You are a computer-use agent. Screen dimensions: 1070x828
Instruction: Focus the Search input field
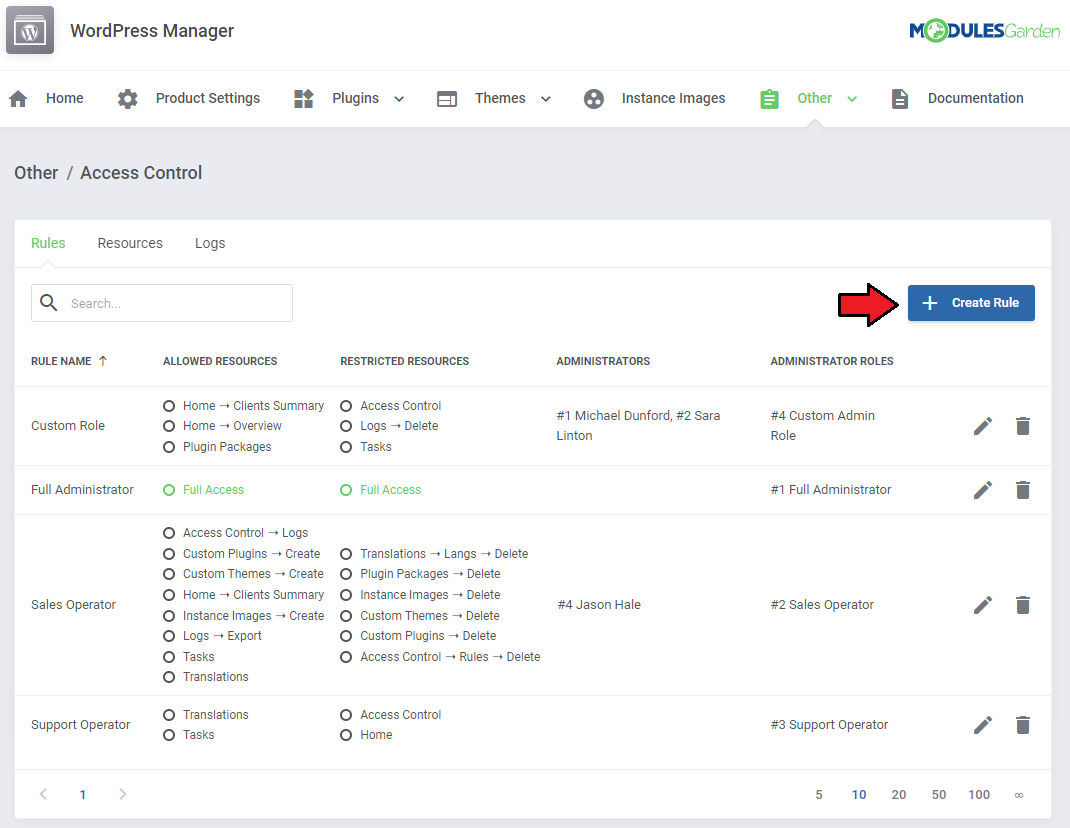(162, 303)
